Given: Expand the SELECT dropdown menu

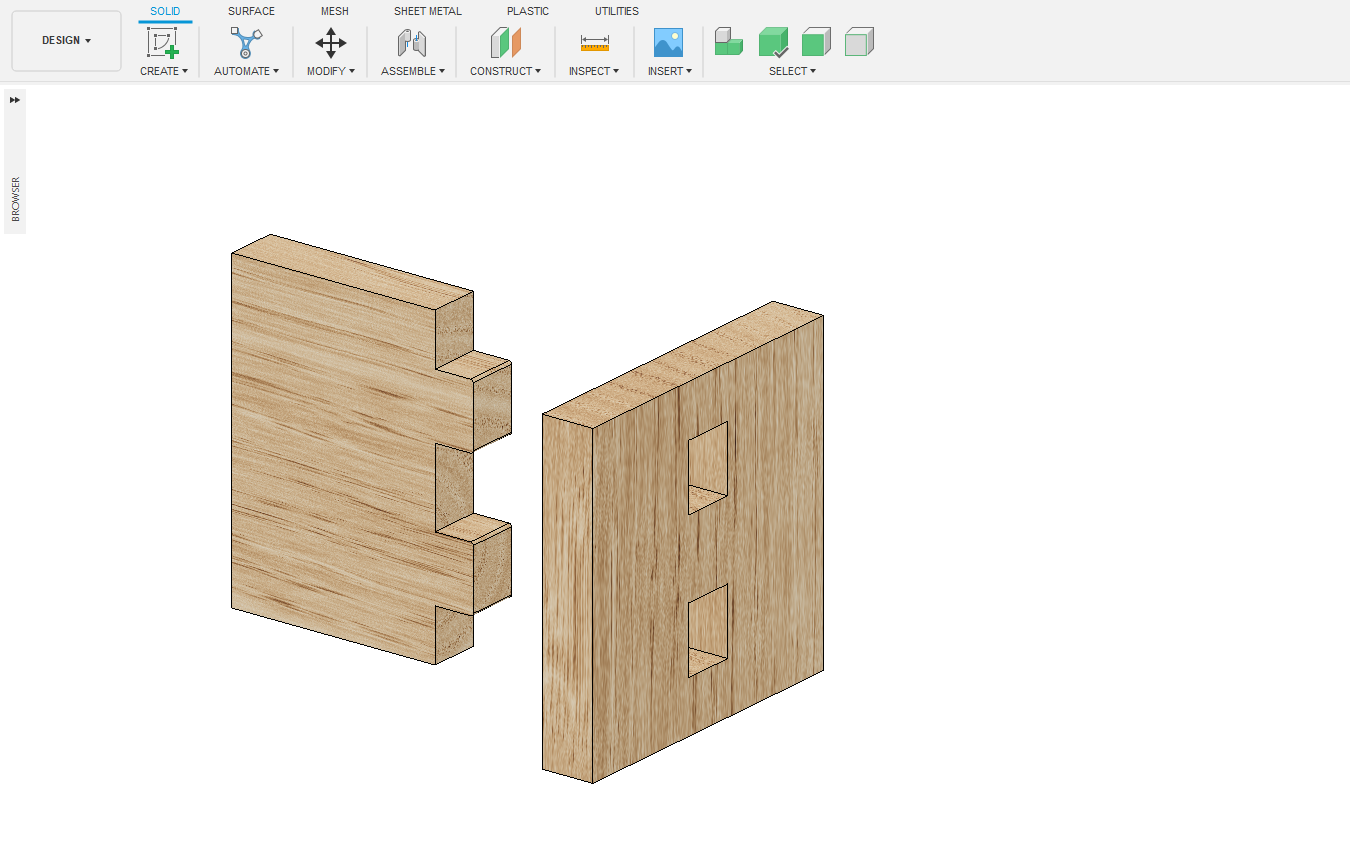Looking at the screenshot, I should (x=792, y=71).
